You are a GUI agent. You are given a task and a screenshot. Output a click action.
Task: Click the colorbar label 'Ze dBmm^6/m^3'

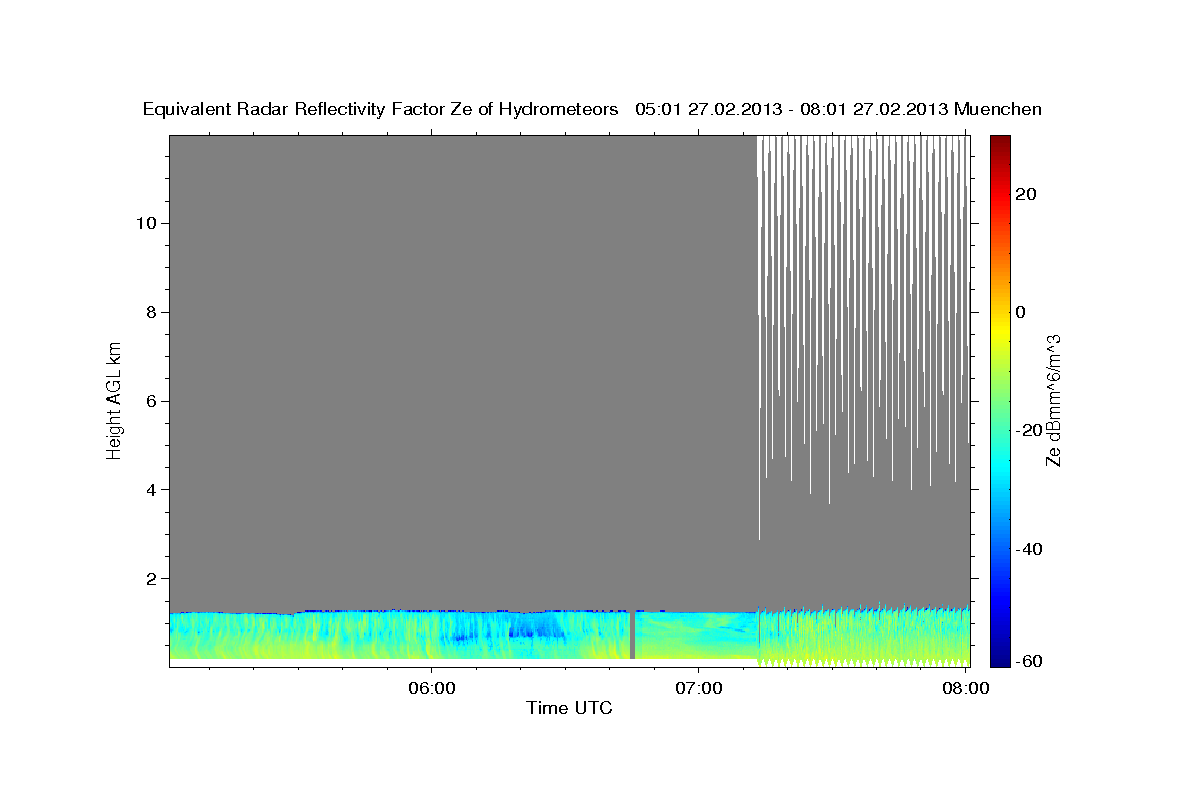[x=1053, y=400]
